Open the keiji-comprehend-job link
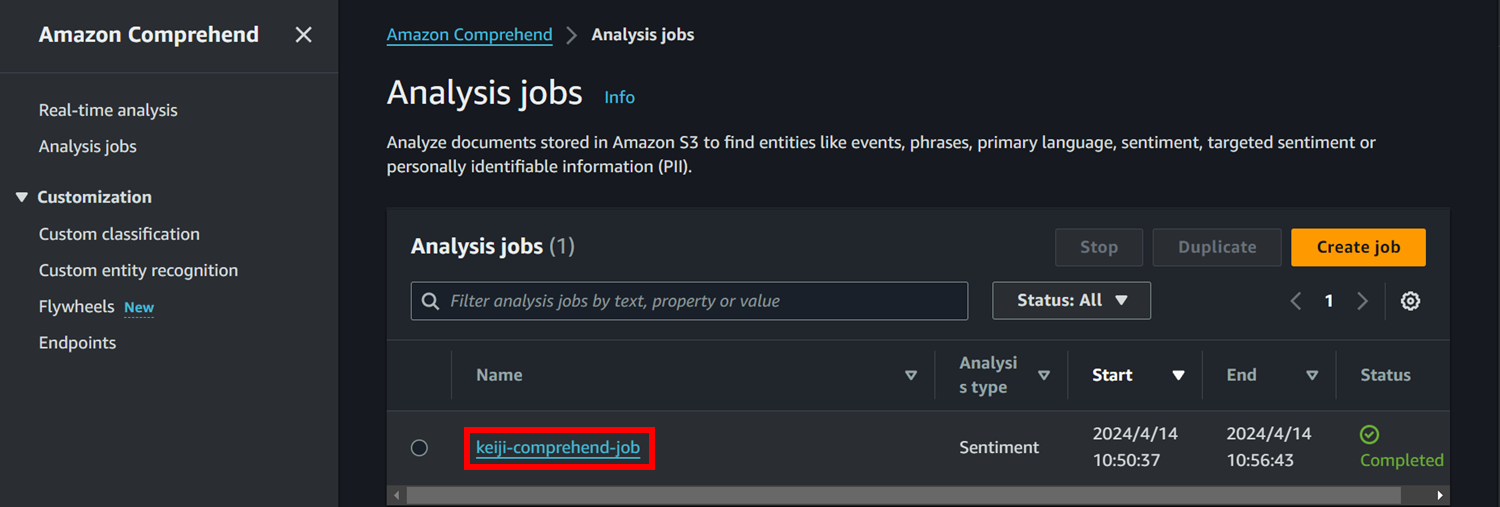This screenshot has height=507, width=1500. point(558,448)
